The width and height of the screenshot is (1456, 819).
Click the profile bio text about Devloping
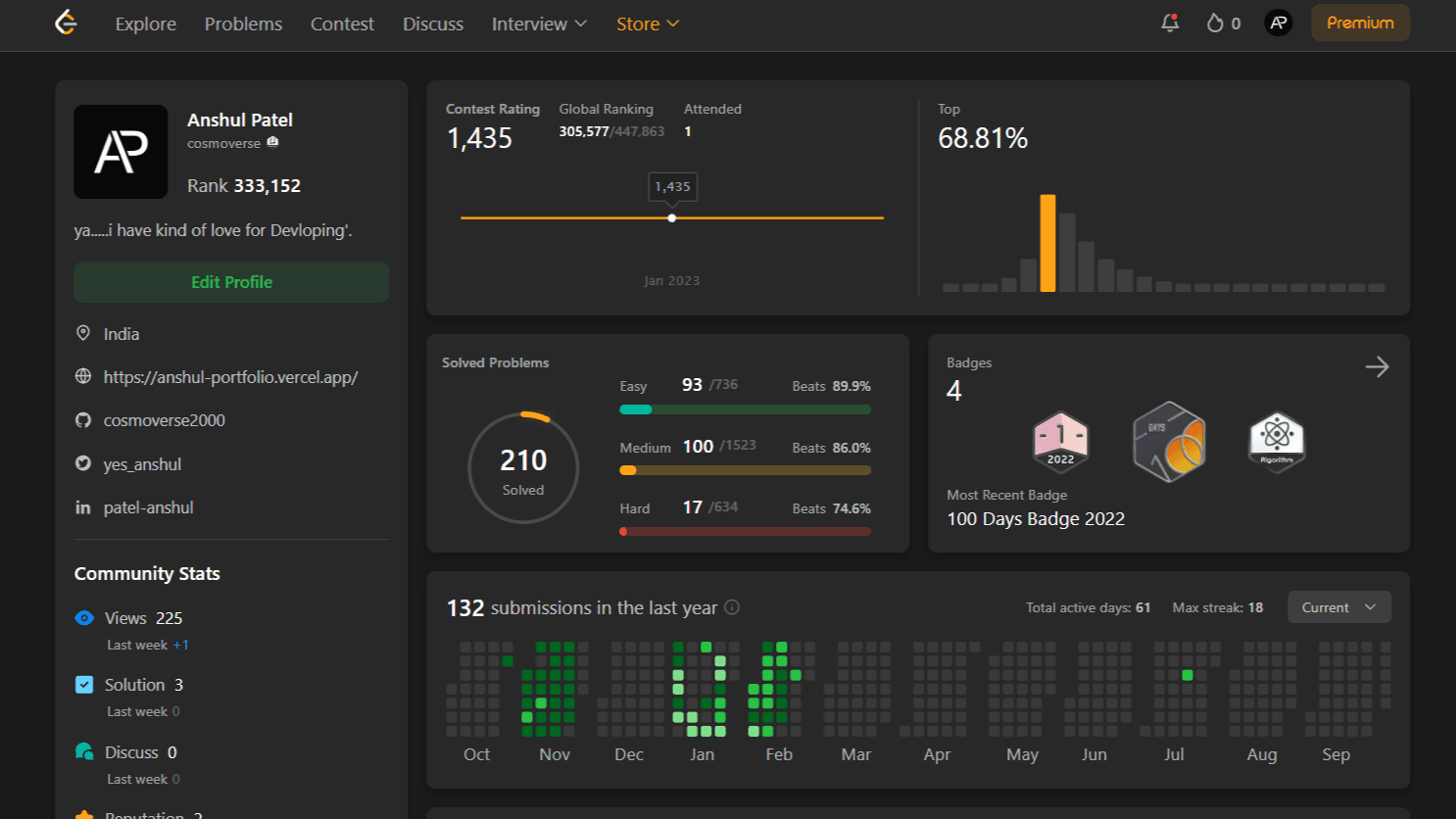click(213, 230)
